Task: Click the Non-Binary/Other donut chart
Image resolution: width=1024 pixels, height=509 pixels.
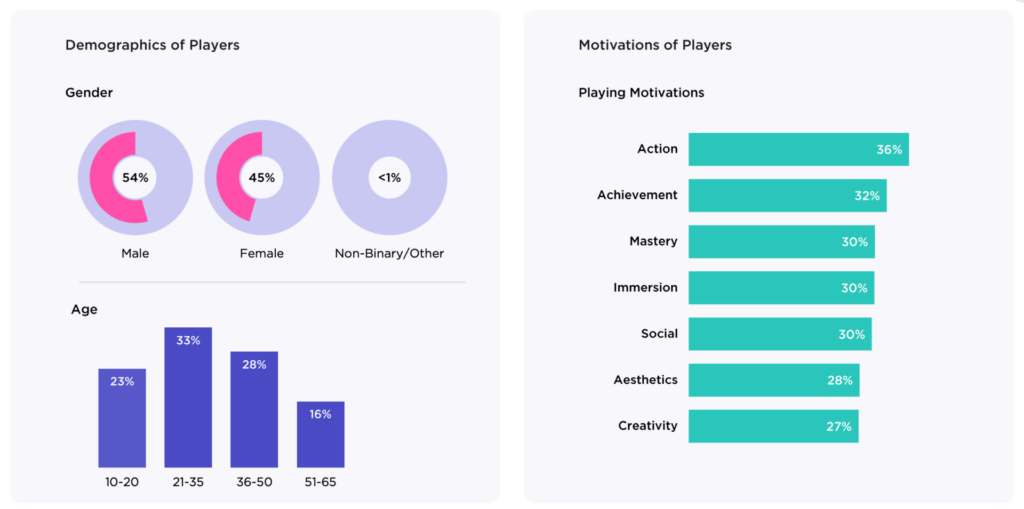Action: pos(389,177)
